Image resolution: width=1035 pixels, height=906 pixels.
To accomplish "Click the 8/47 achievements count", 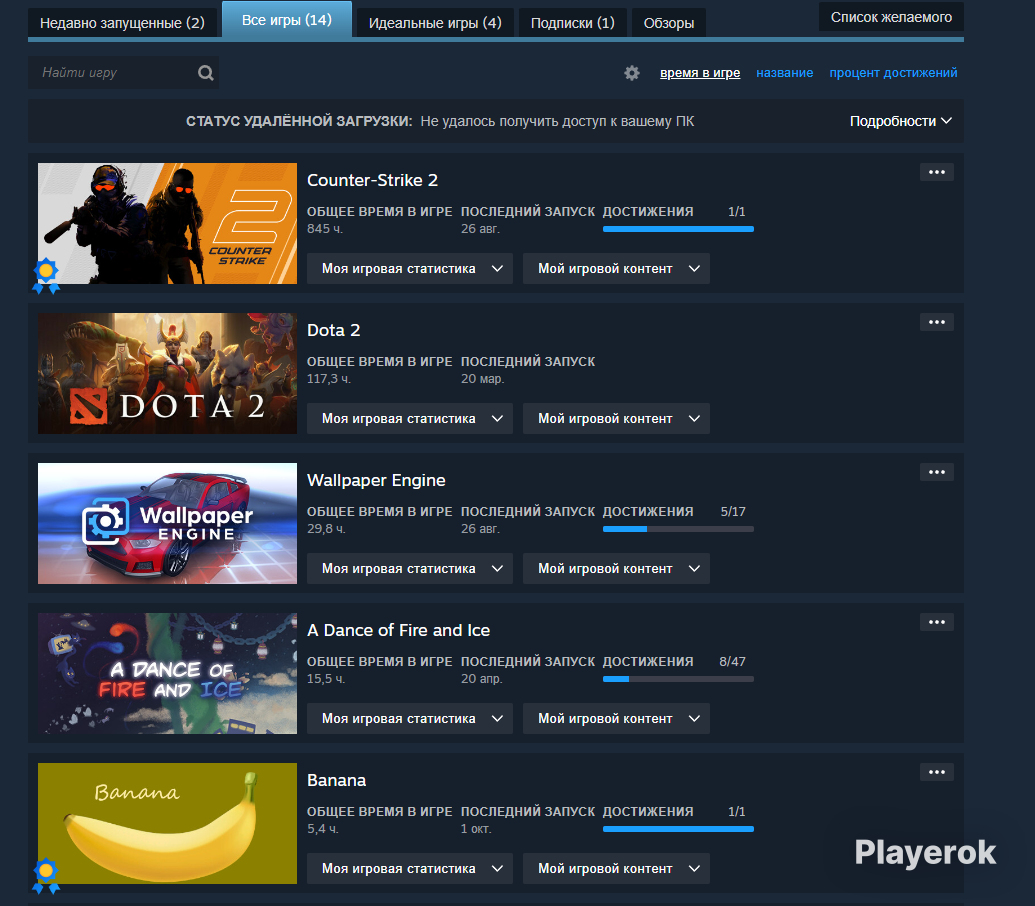I will (732, 661).
